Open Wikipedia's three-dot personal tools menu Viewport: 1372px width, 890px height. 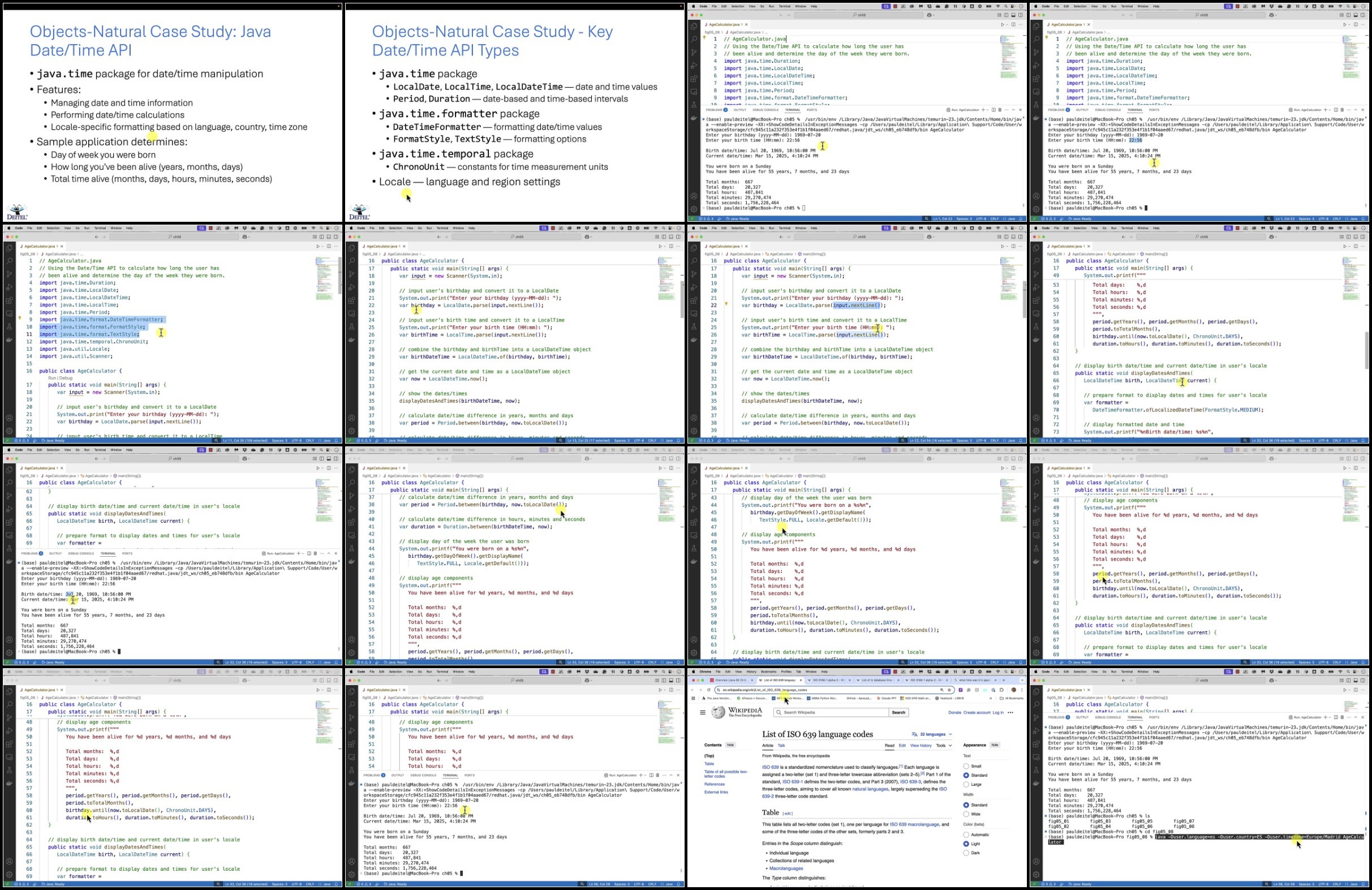pos(1010,712)
